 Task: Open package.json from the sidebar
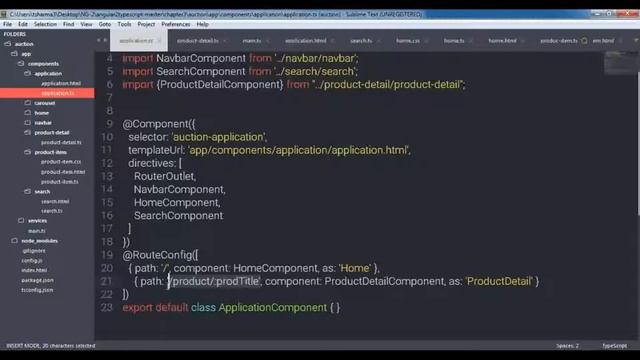pyautogui.click(x=37, y=280)
